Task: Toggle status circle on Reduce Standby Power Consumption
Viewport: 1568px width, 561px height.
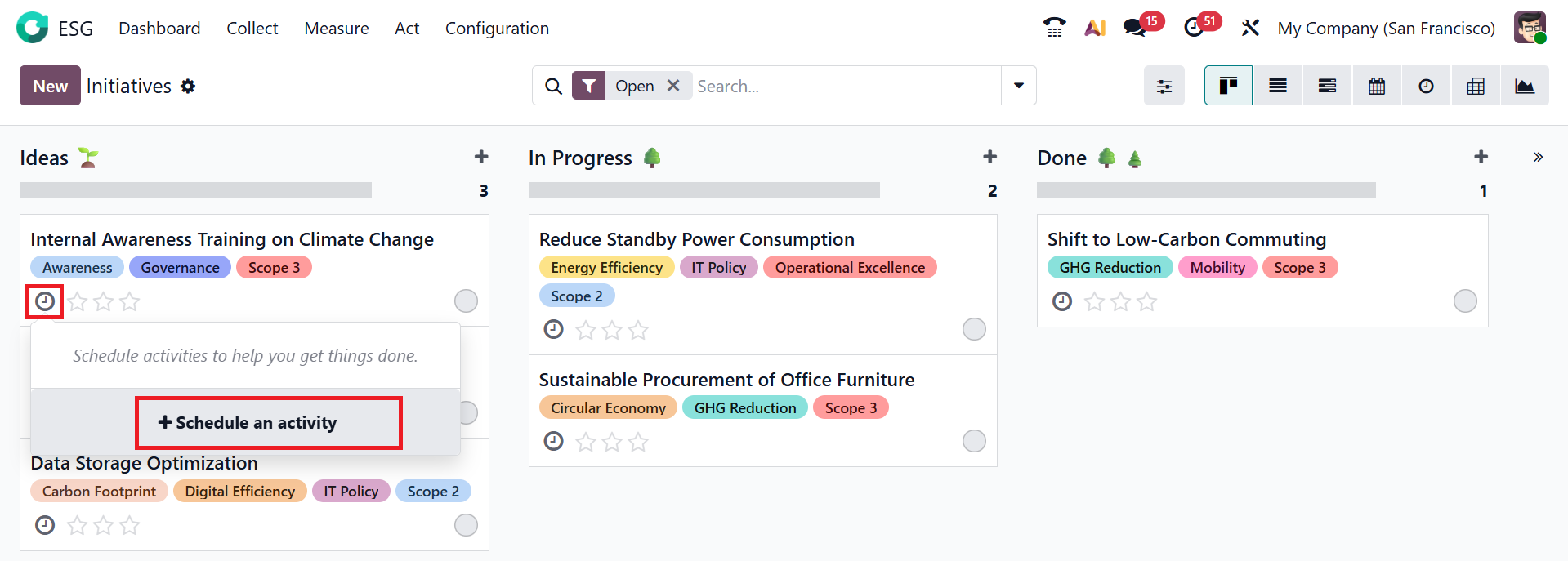Action: [x=974, y=329]
